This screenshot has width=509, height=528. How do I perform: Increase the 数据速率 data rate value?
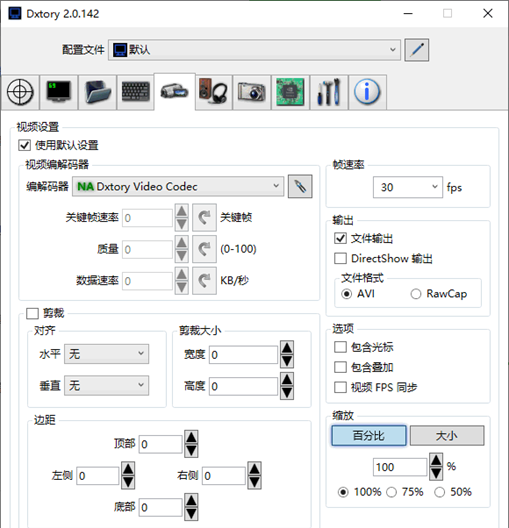(x=182, y=274)
